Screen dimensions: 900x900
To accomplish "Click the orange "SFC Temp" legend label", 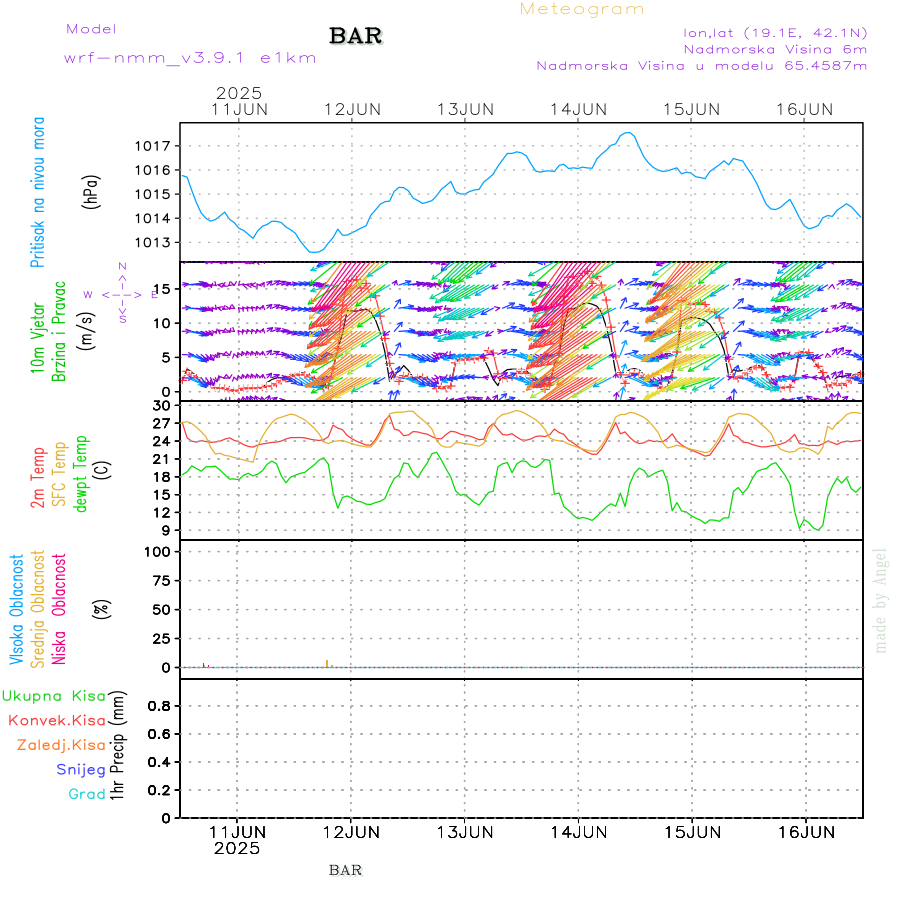I will coord(59,474).
